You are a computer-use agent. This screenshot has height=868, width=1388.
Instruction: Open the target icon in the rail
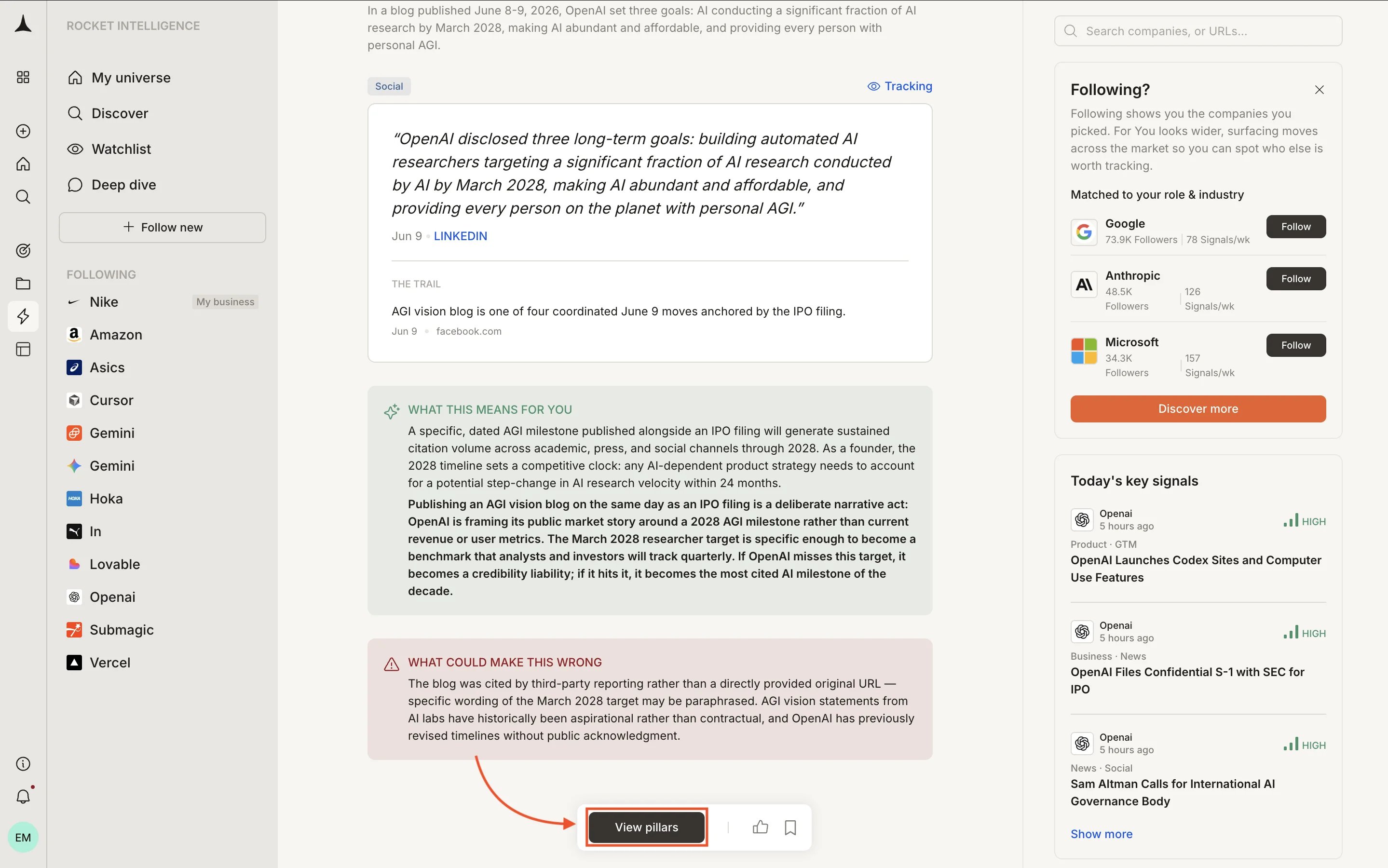[23, 250]
